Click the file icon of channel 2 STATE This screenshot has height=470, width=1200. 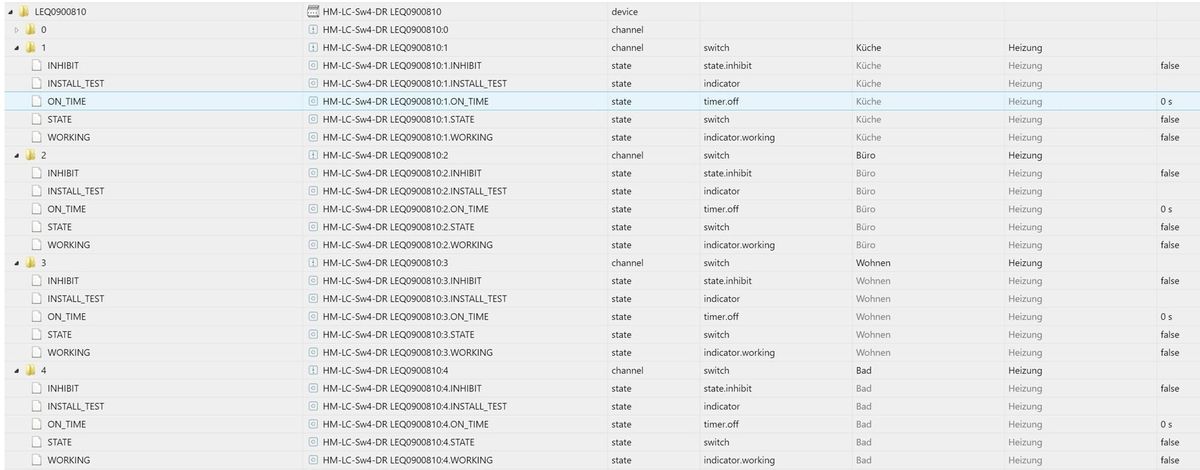pyautogui.click(x=37, y=227)
